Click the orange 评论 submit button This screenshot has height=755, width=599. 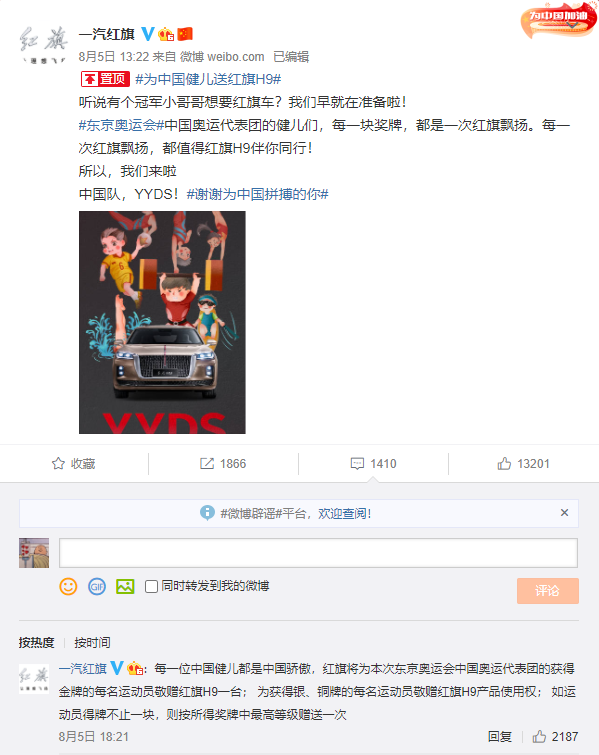(548, 591)
